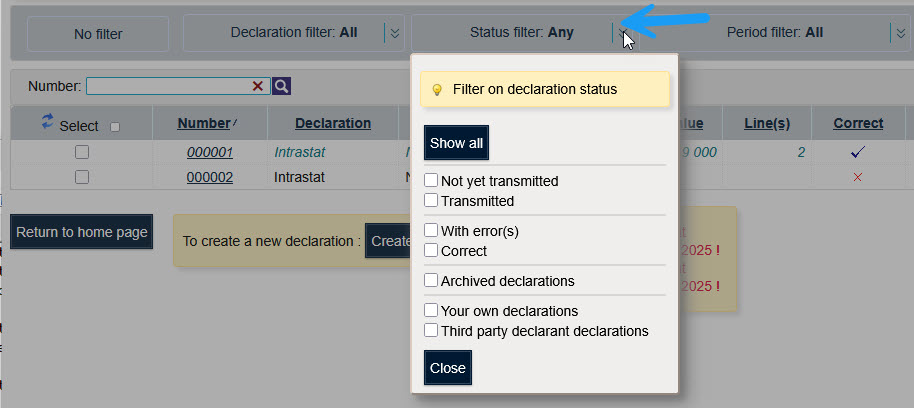Click the refresh arrows icon beside Select
Image resolution: width=914 pixels, height=408 pixels.
tap(47, 122)
